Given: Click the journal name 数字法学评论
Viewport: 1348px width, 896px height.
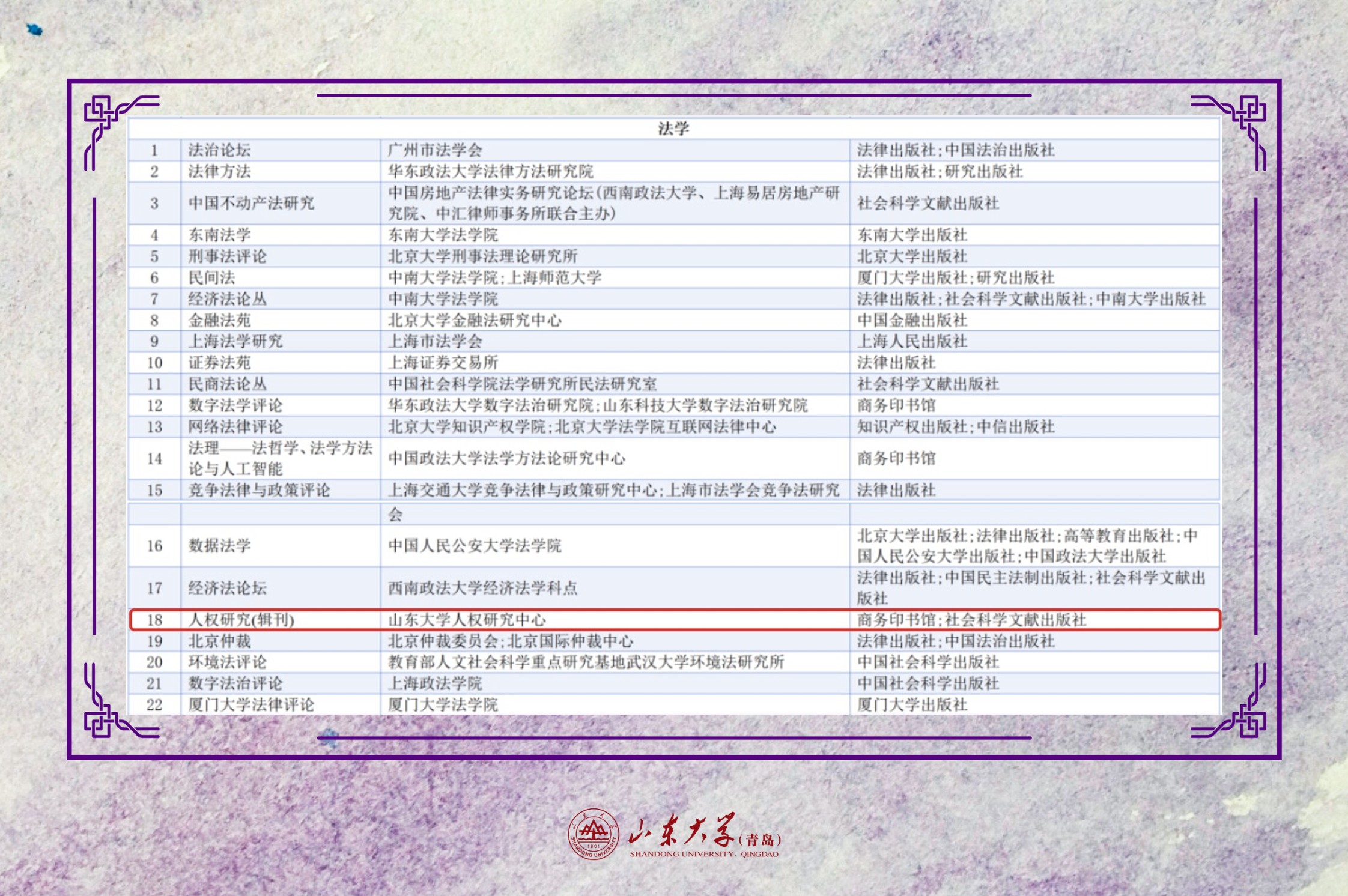Looking at the screenshot, I should (235, 405).
